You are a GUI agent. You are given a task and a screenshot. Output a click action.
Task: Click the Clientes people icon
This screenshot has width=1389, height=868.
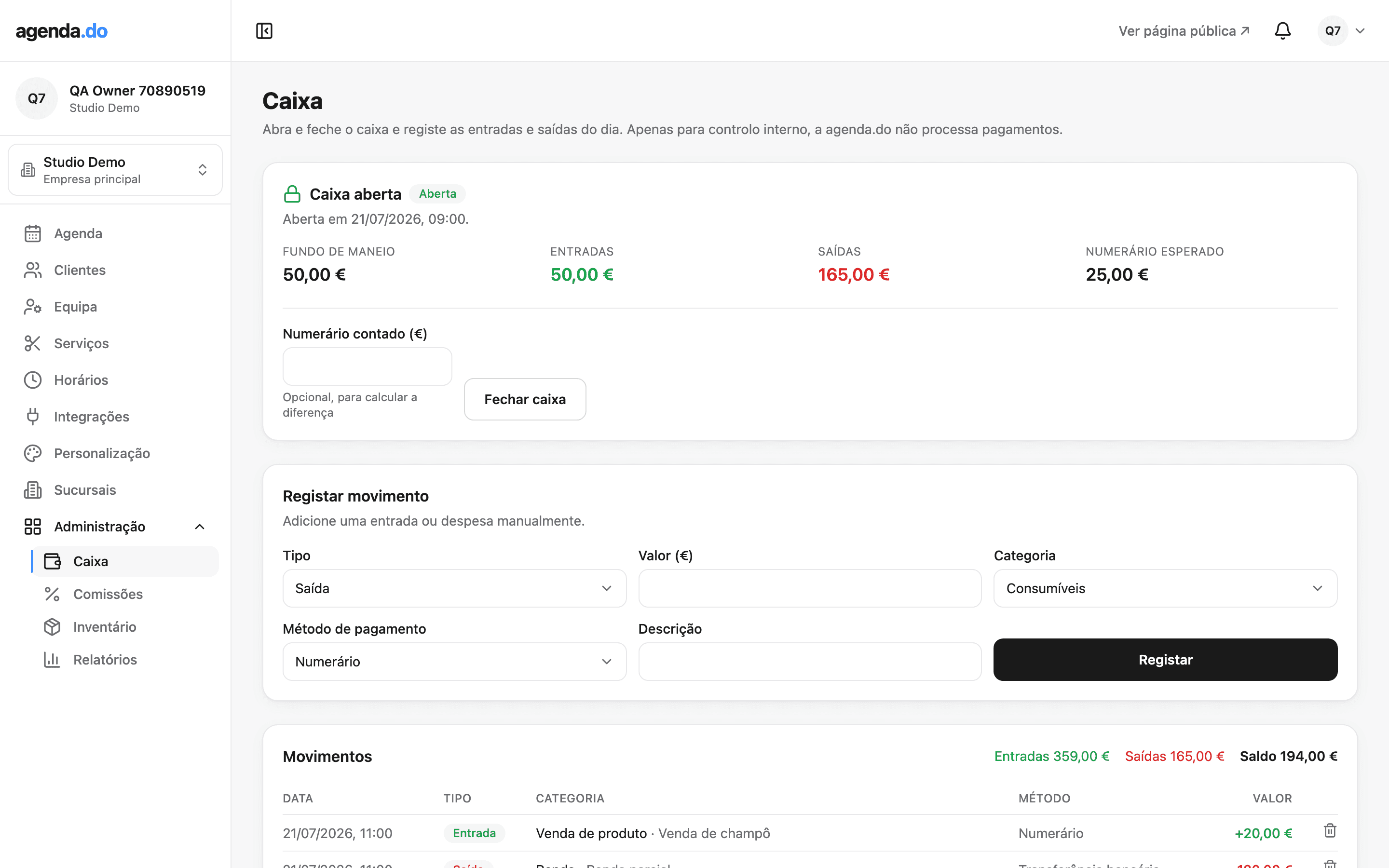pyautogui.click(x=33, y=271)
